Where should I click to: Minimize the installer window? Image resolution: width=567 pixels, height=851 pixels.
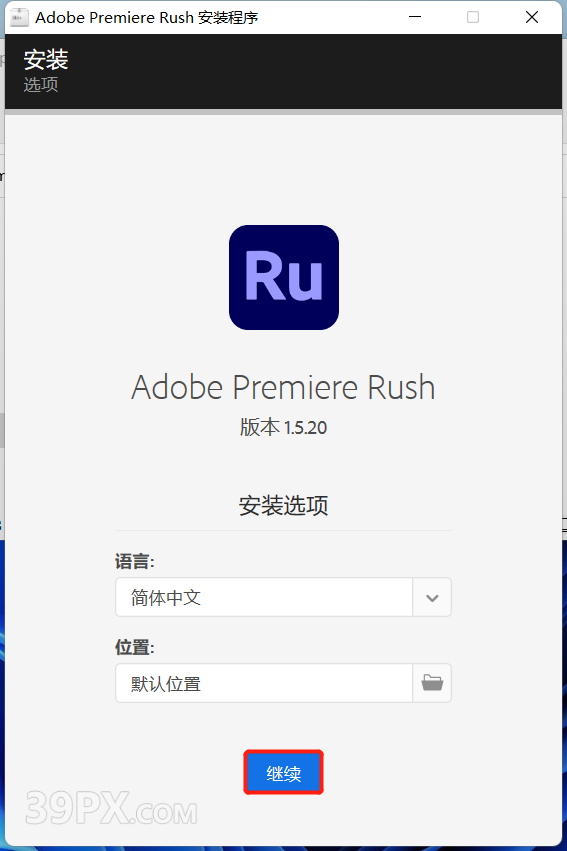(x=415, y=17)
